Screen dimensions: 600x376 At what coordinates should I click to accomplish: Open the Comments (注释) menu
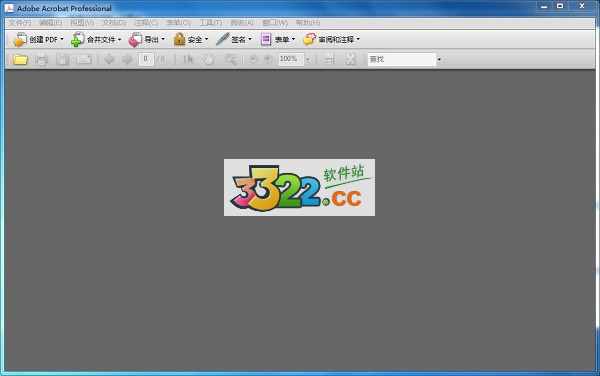pyautogui.click(x=146, y=23)
